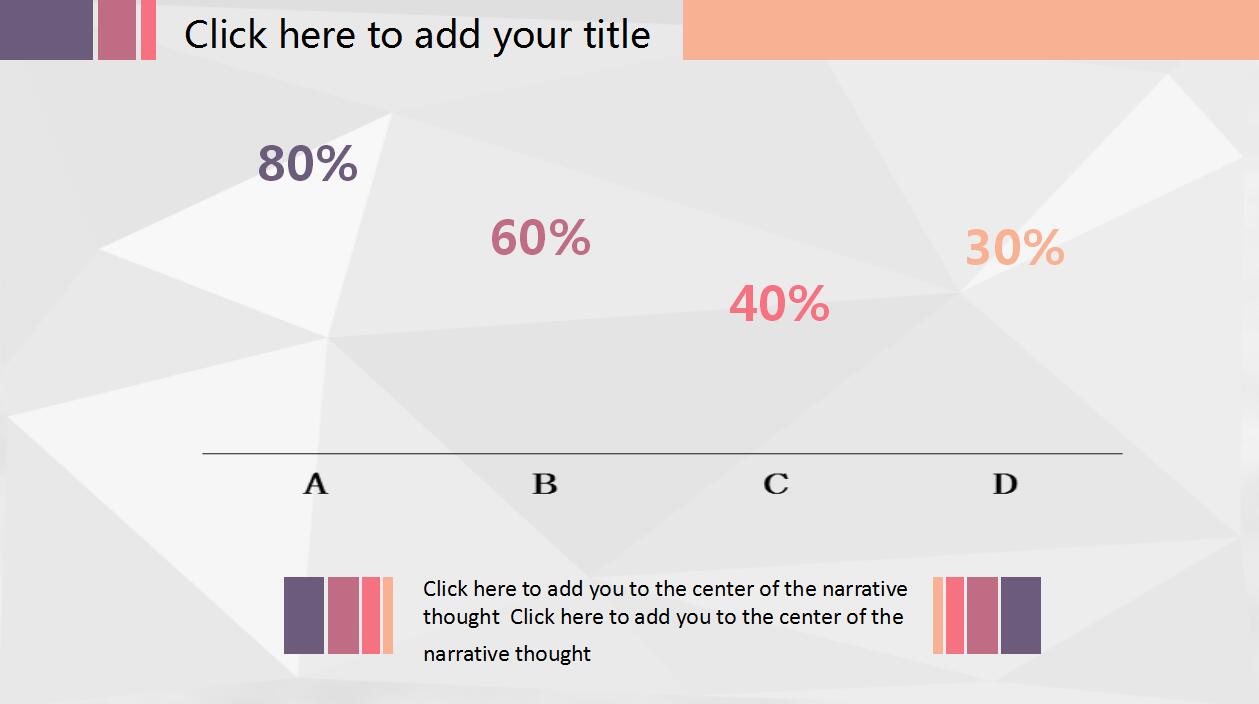Select the 30% peach percentage text
The height and width of the screenshot is (704, 1259).
pyautogui.click(x=1014, y=247)
